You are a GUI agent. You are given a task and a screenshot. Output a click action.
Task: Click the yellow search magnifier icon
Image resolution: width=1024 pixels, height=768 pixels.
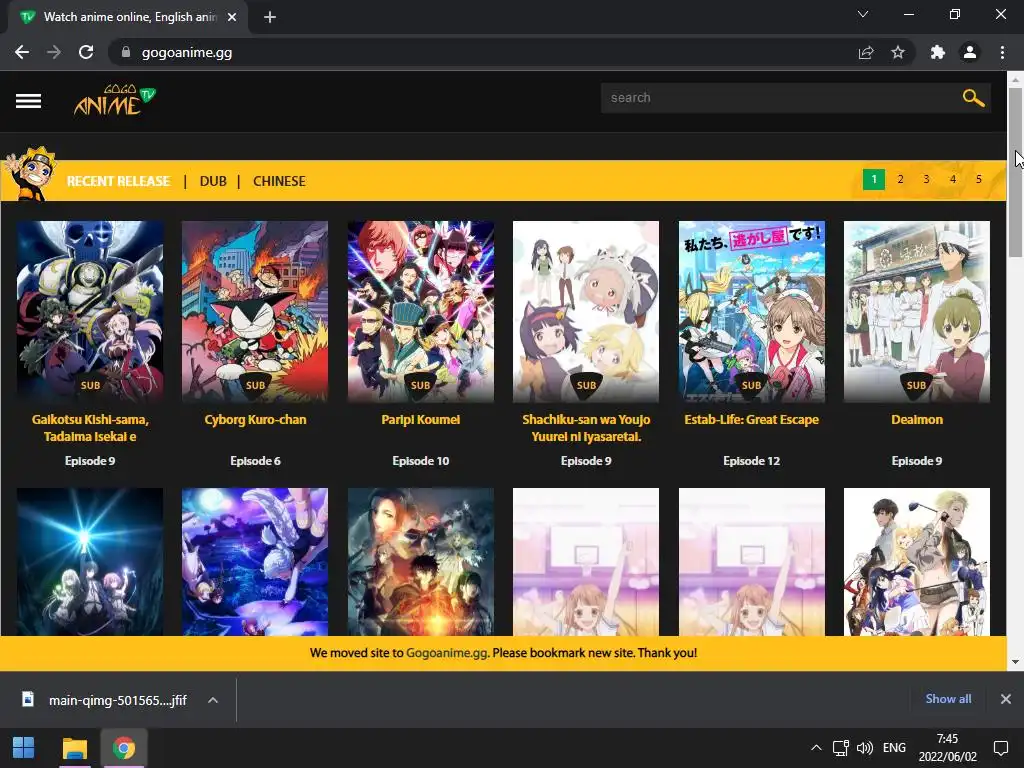(973, 98)
